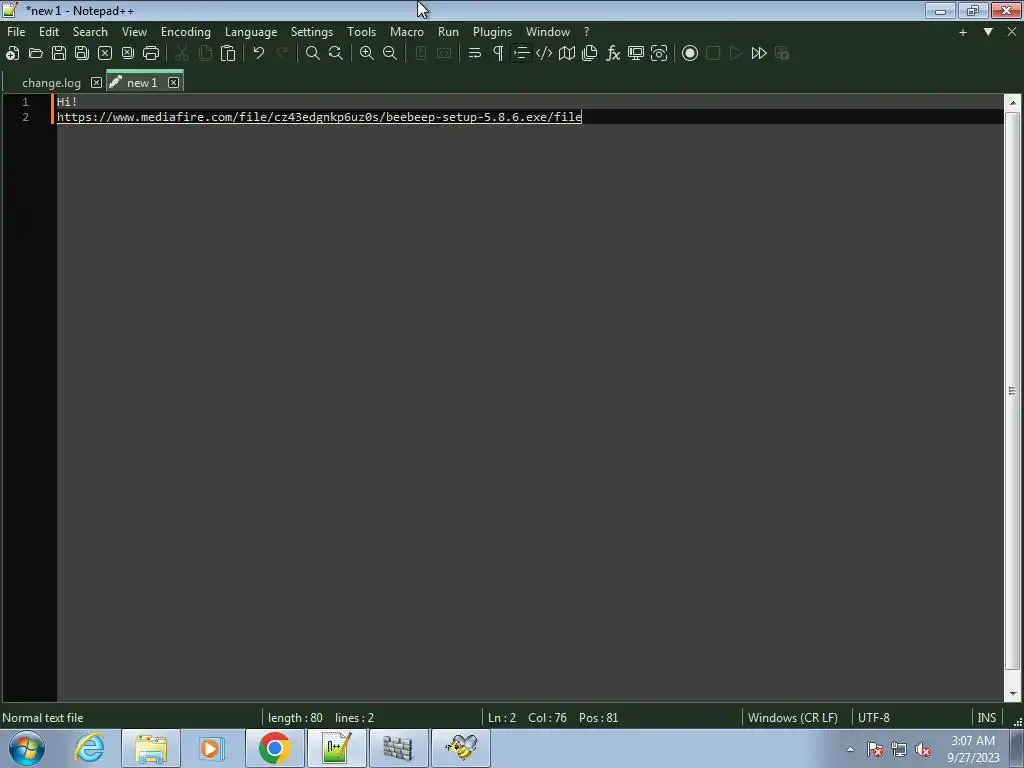This screenshot has width=1024, height=768.
Task: Click the Paste clipboard icon
Action: click(228, 54)
